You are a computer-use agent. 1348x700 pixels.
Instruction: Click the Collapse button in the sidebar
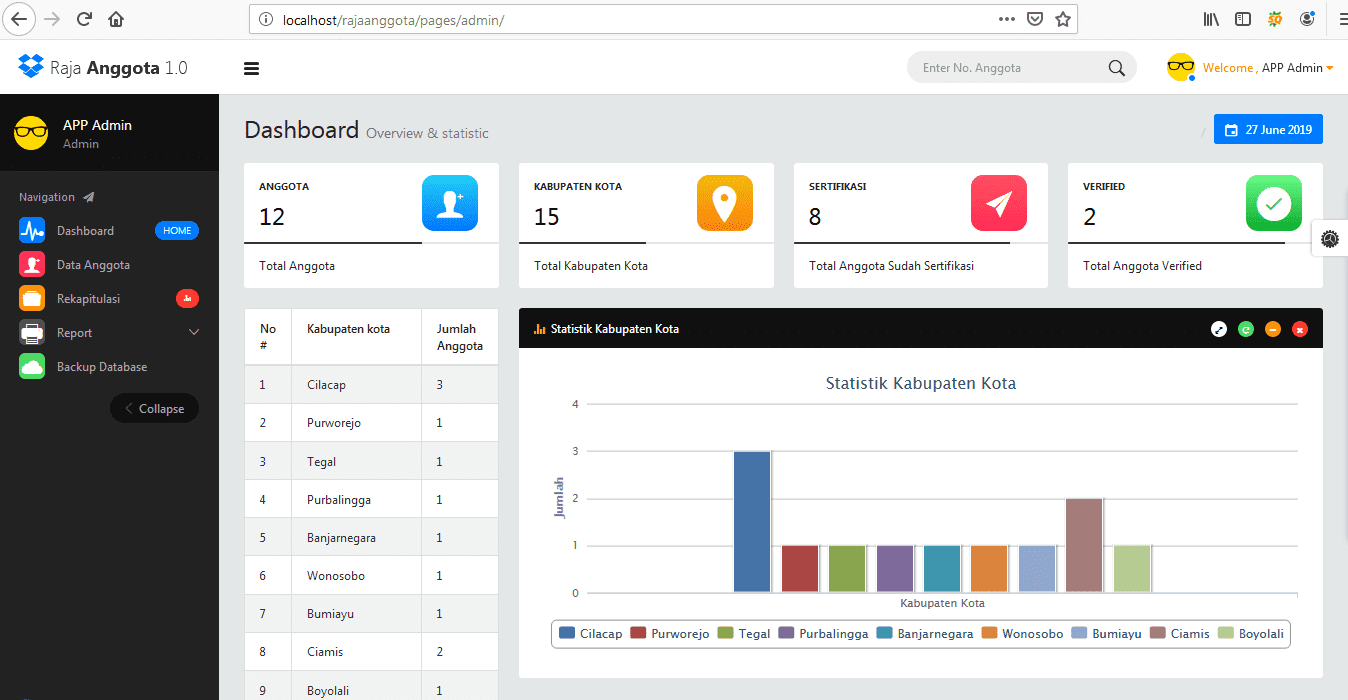[154, 408]
